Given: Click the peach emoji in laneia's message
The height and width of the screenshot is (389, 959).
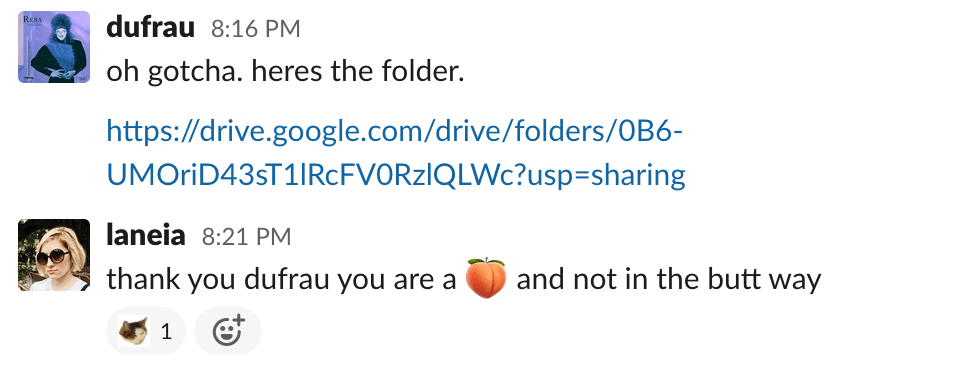Looking at the screenshot, I should click(486, 278).
